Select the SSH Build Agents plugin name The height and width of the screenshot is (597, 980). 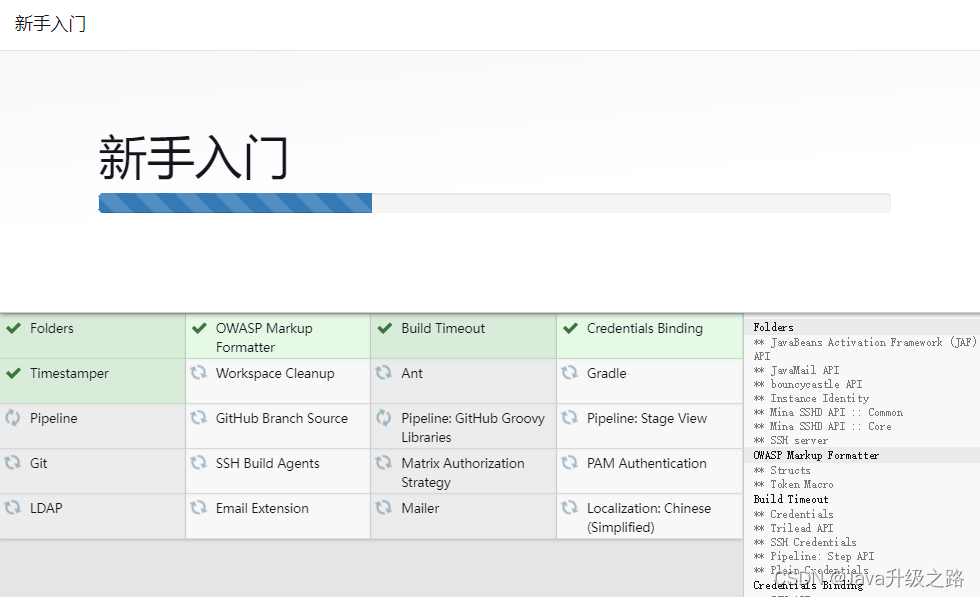(x=268, y=463)
